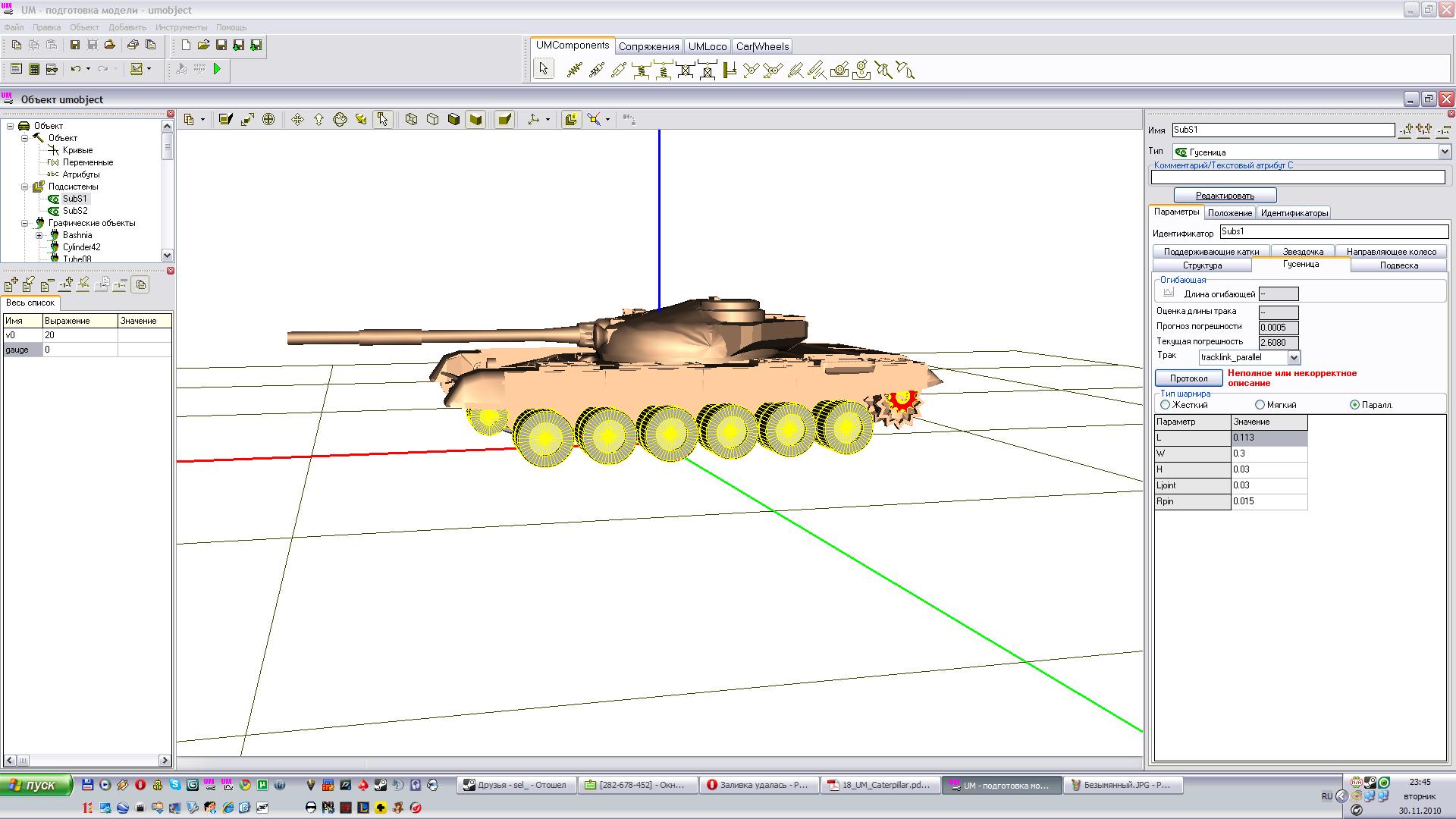The image size is (1456, 819).
Task: Click the new document icon
Action: pos(186,45)
